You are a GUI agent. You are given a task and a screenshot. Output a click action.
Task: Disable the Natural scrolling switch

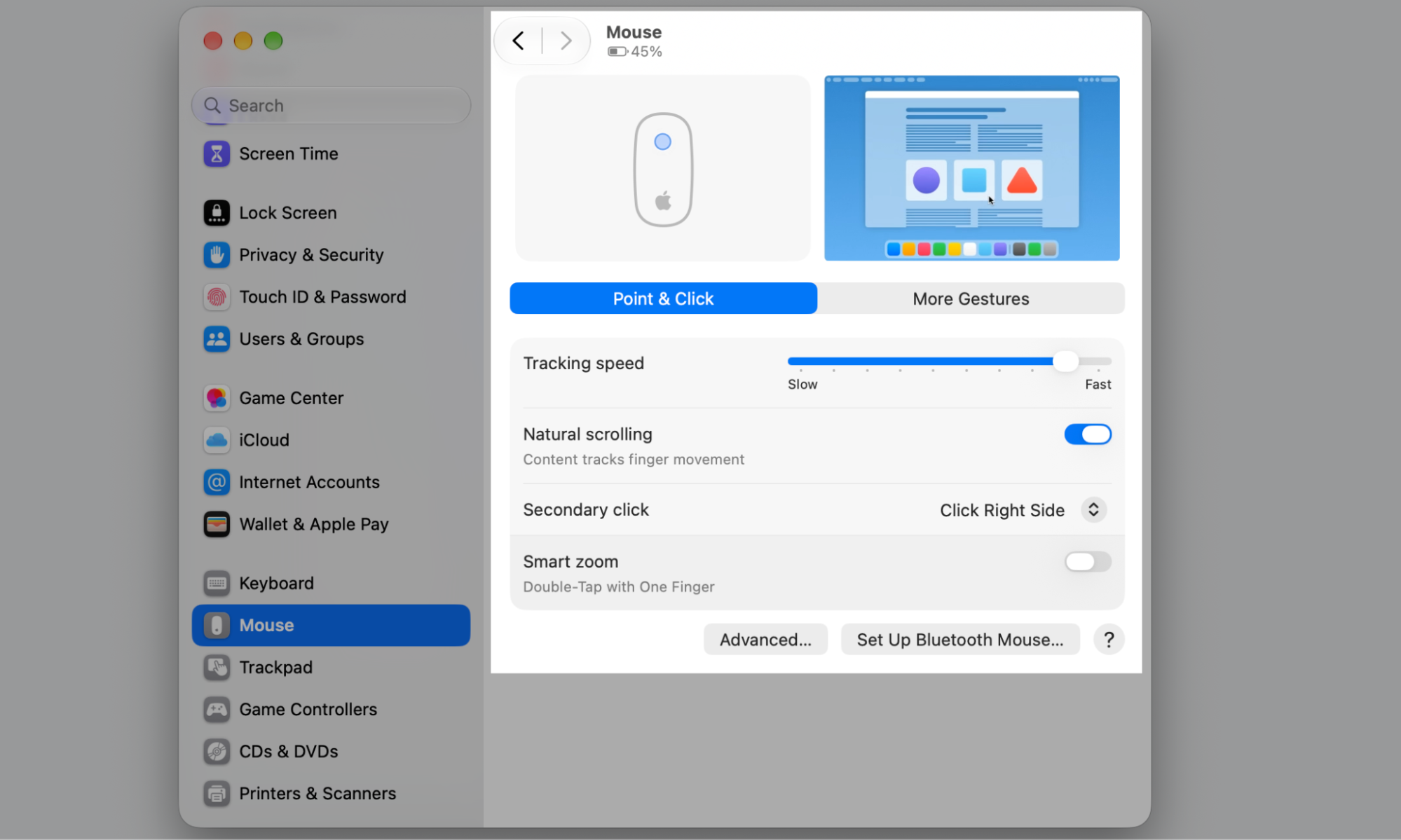pyautogui.click(x=1088, y=434)
